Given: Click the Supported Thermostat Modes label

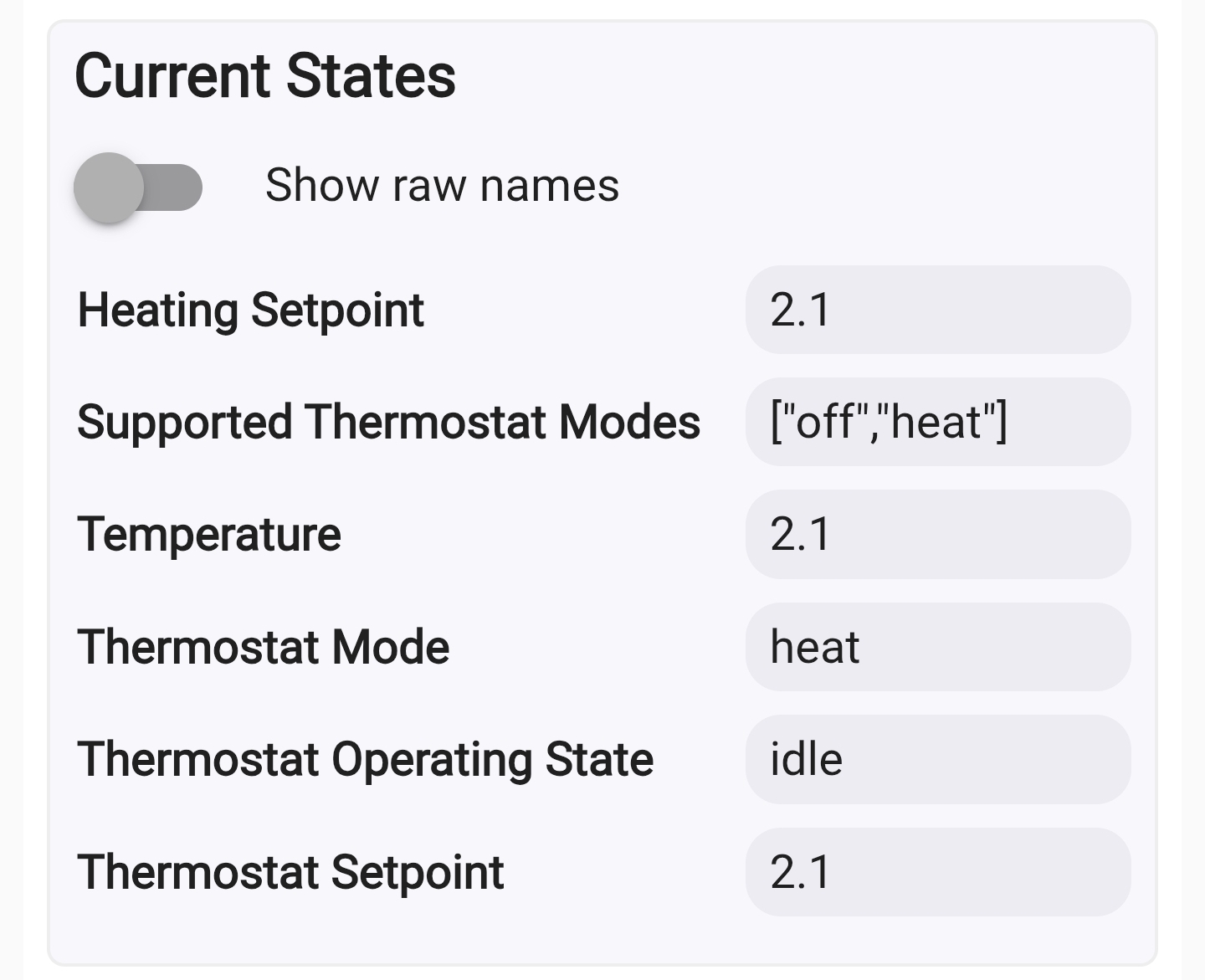Looking at the screenshot, I should click(x=388, y=422).
